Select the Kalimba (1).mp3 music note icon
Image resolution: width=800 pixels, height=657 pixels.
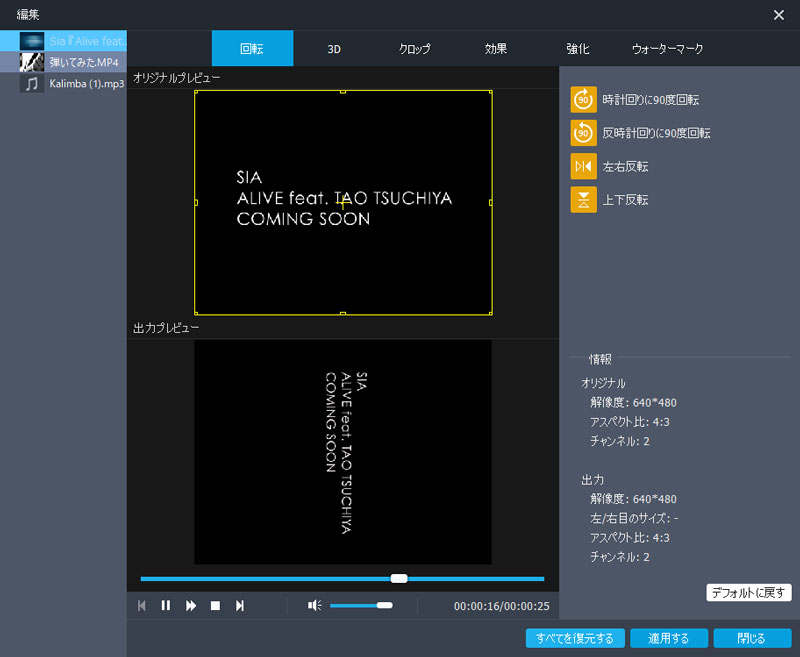coord(32,83)
